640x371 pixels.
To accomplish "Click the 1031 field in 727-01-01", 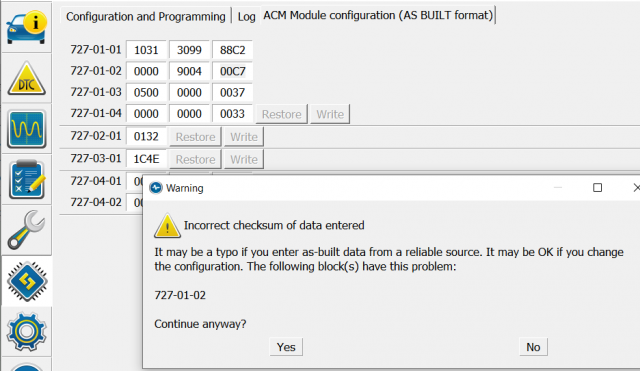I will 146,50.
